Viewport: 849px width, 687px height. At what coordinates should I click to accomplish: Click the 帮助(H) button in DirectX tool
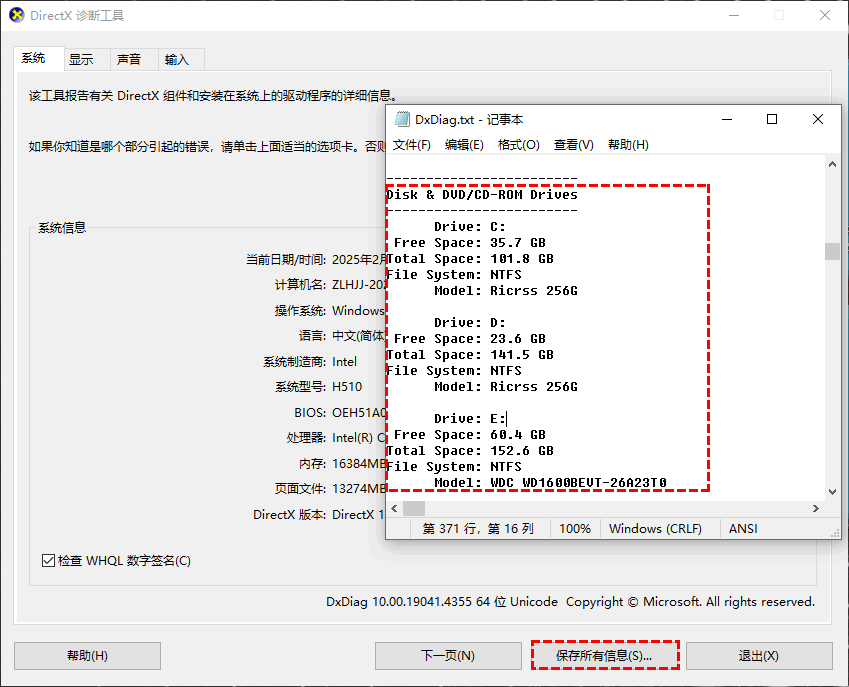point(87,656)
